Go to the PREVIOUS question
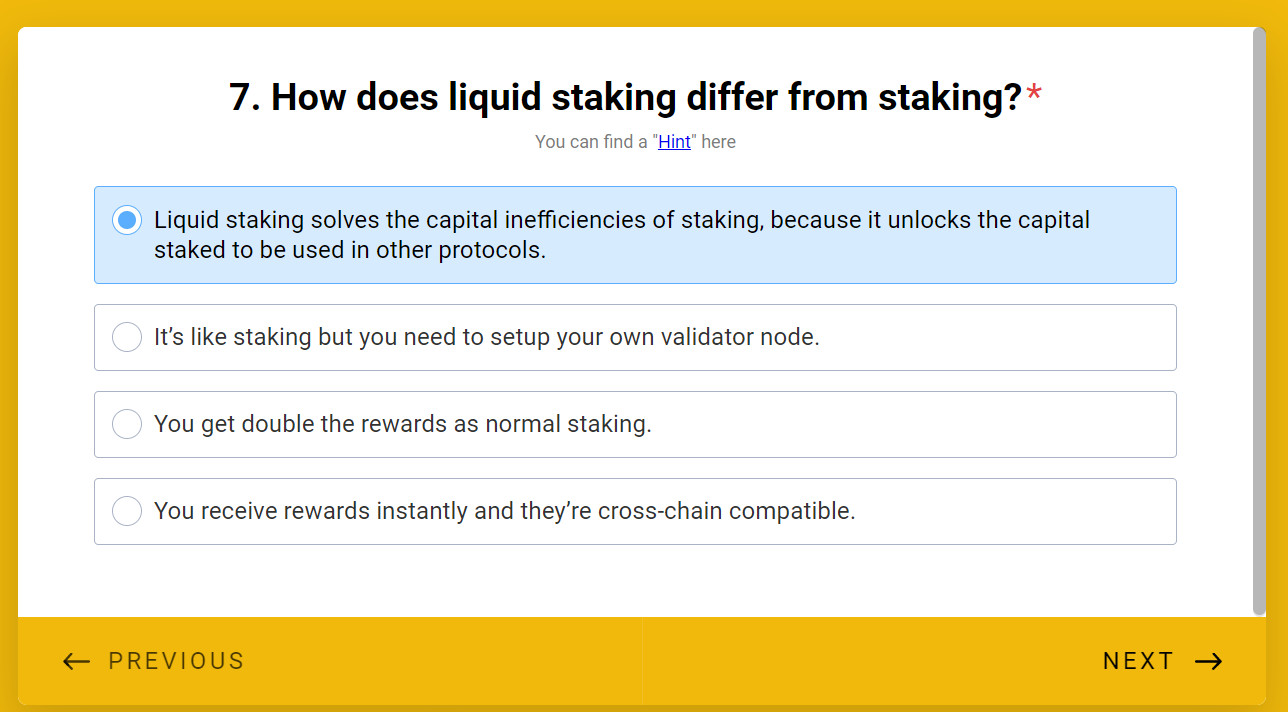The width and height of the screenshot is (1288, 712). (176, 661)
